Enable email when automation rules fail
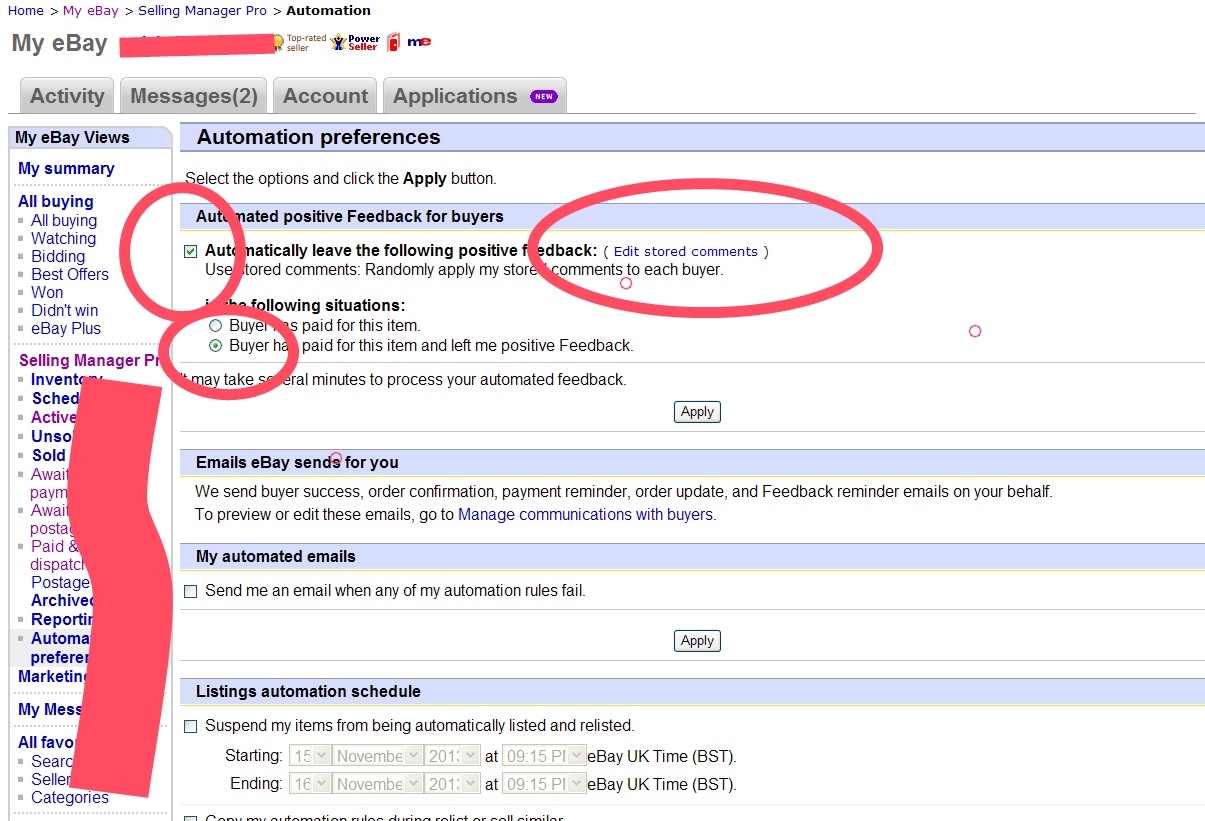 click(x=191, y=592)
